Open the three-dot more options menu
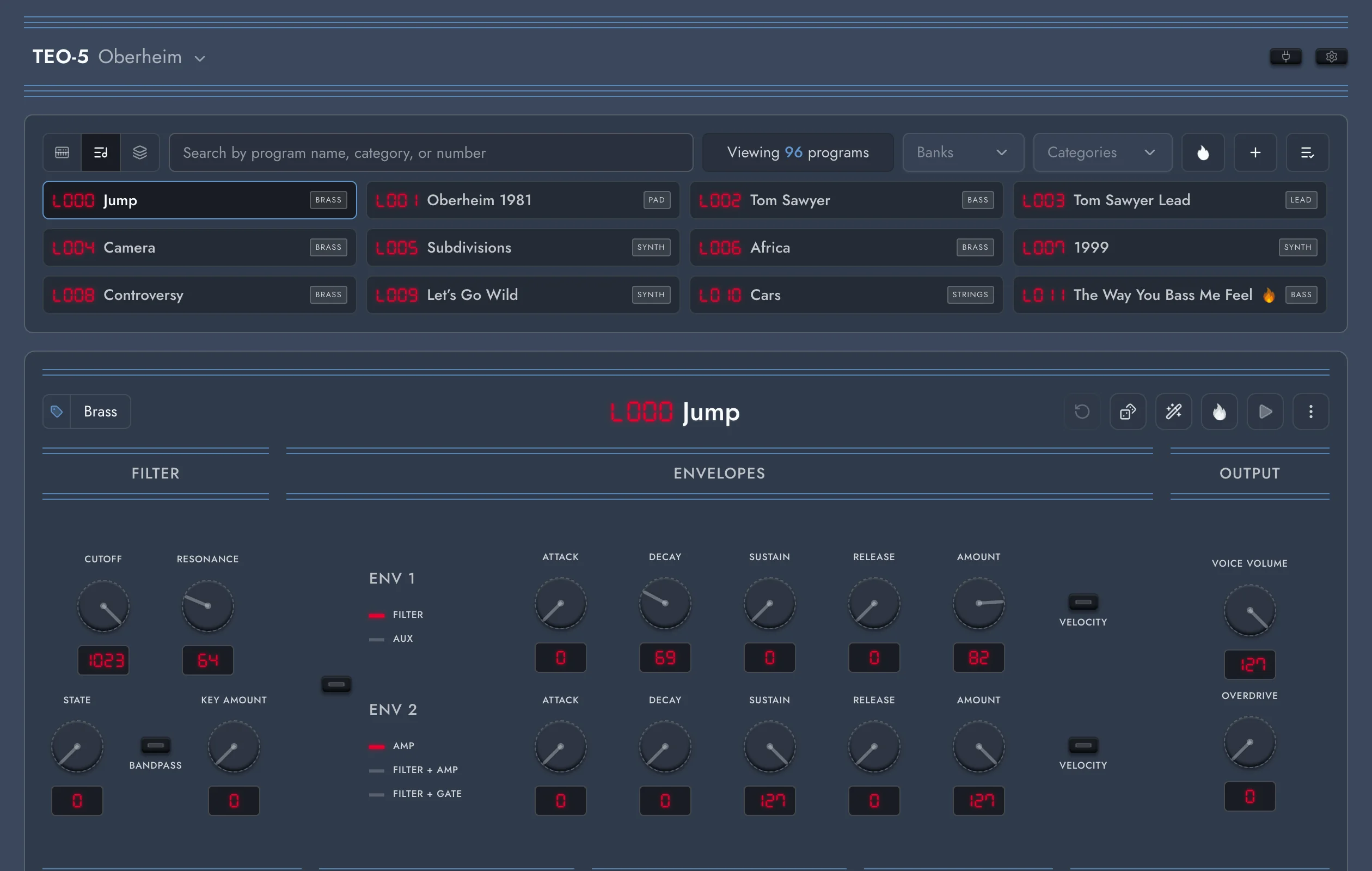1372x871 pixels. pyautogui.click(x=1310, y=412)
